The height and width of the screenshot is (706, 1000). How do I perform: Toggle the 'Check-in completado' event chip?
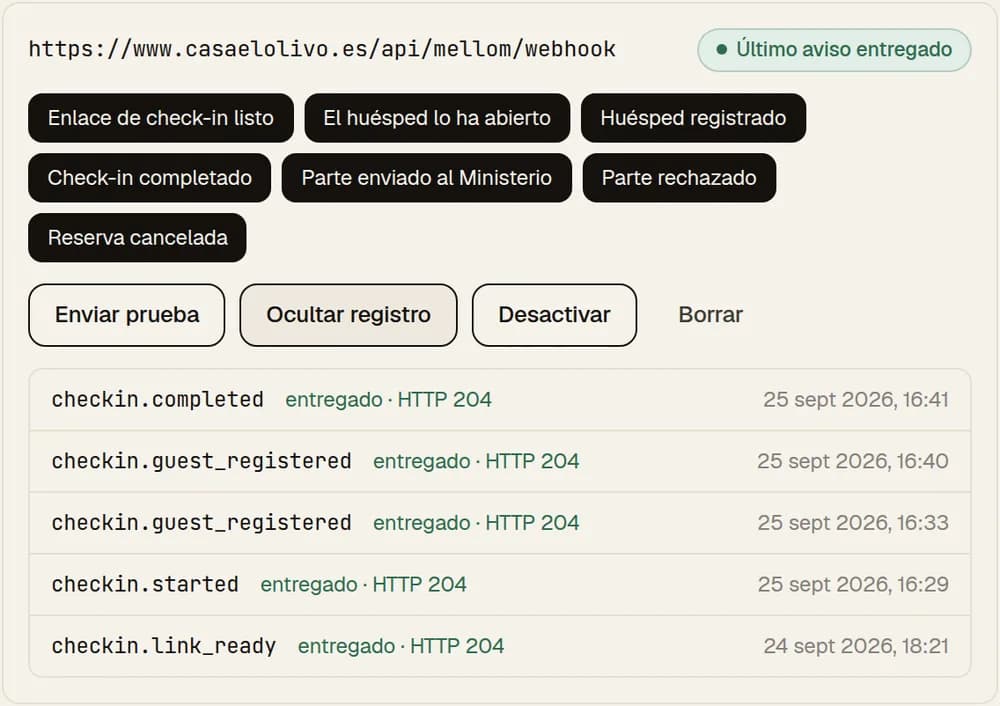pyautogui.click(x=149, y=178)
